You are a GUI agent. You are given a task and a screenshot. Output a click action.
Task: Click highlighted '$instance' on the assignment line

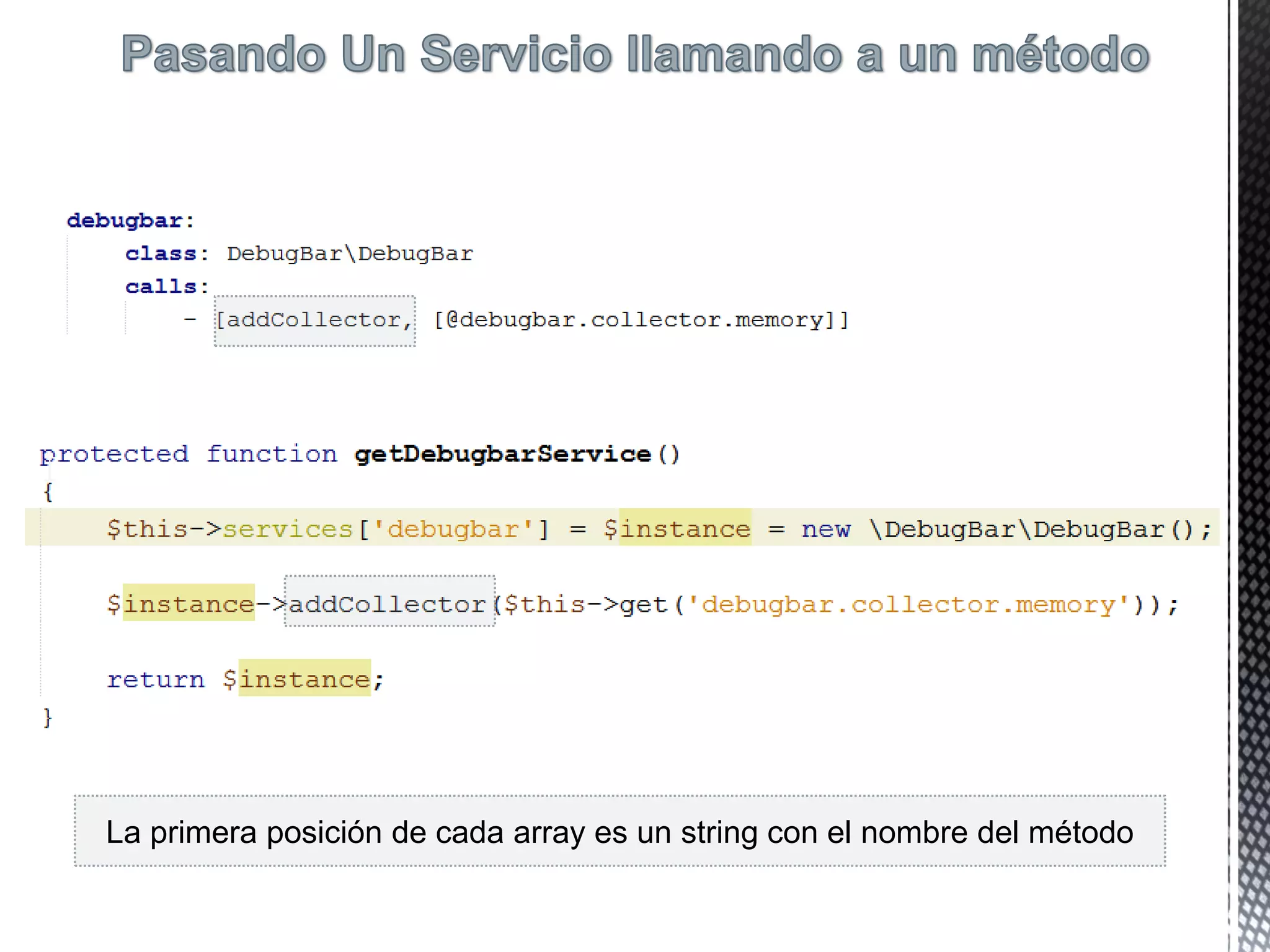coord(677,529)
